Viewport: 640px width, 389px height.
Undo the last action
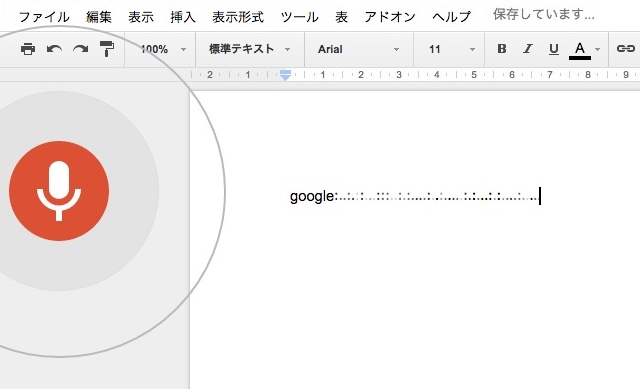pos(54,49)
